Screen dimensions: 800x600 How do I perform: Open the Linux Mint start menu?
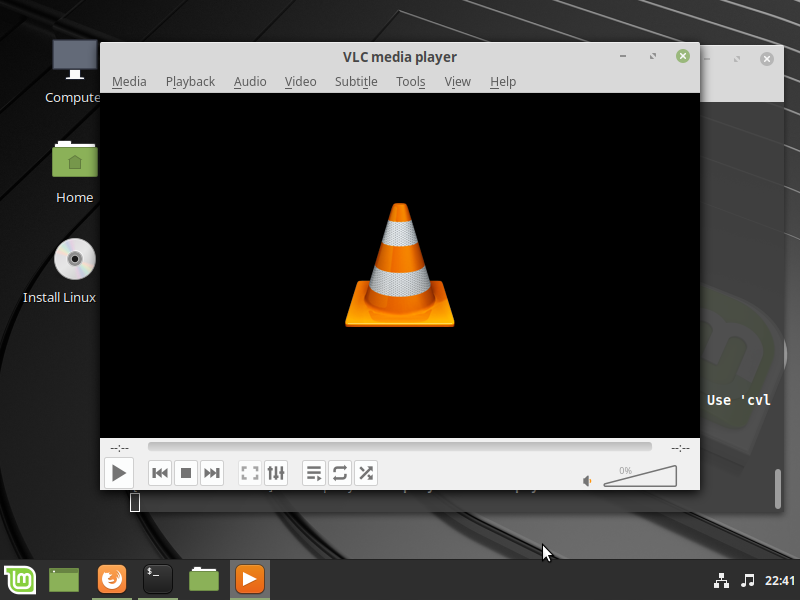pyautogui.click(x=20, y=580)
